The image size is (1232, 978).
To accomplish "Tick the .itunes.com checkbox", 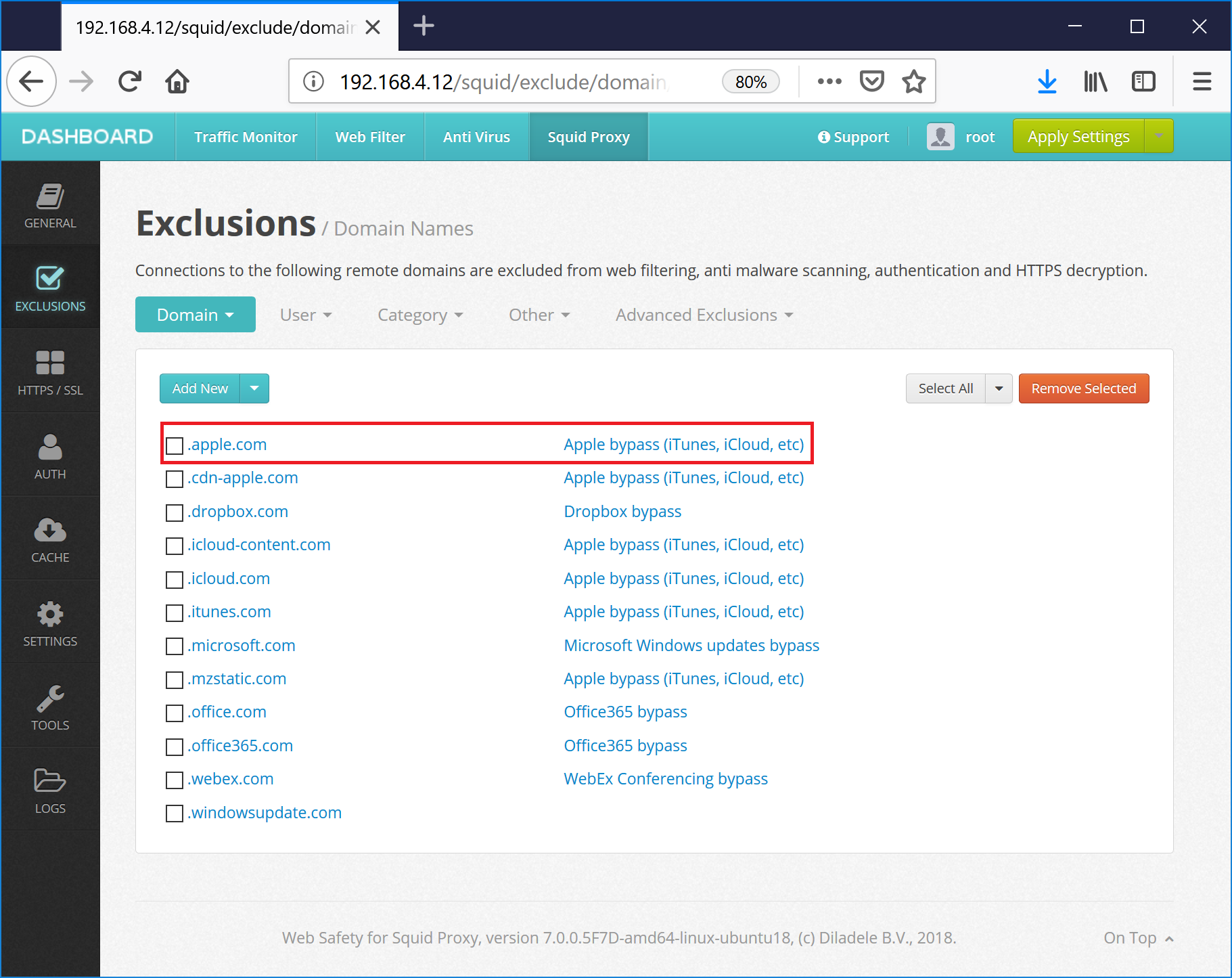I will click(x=175, y=613).
